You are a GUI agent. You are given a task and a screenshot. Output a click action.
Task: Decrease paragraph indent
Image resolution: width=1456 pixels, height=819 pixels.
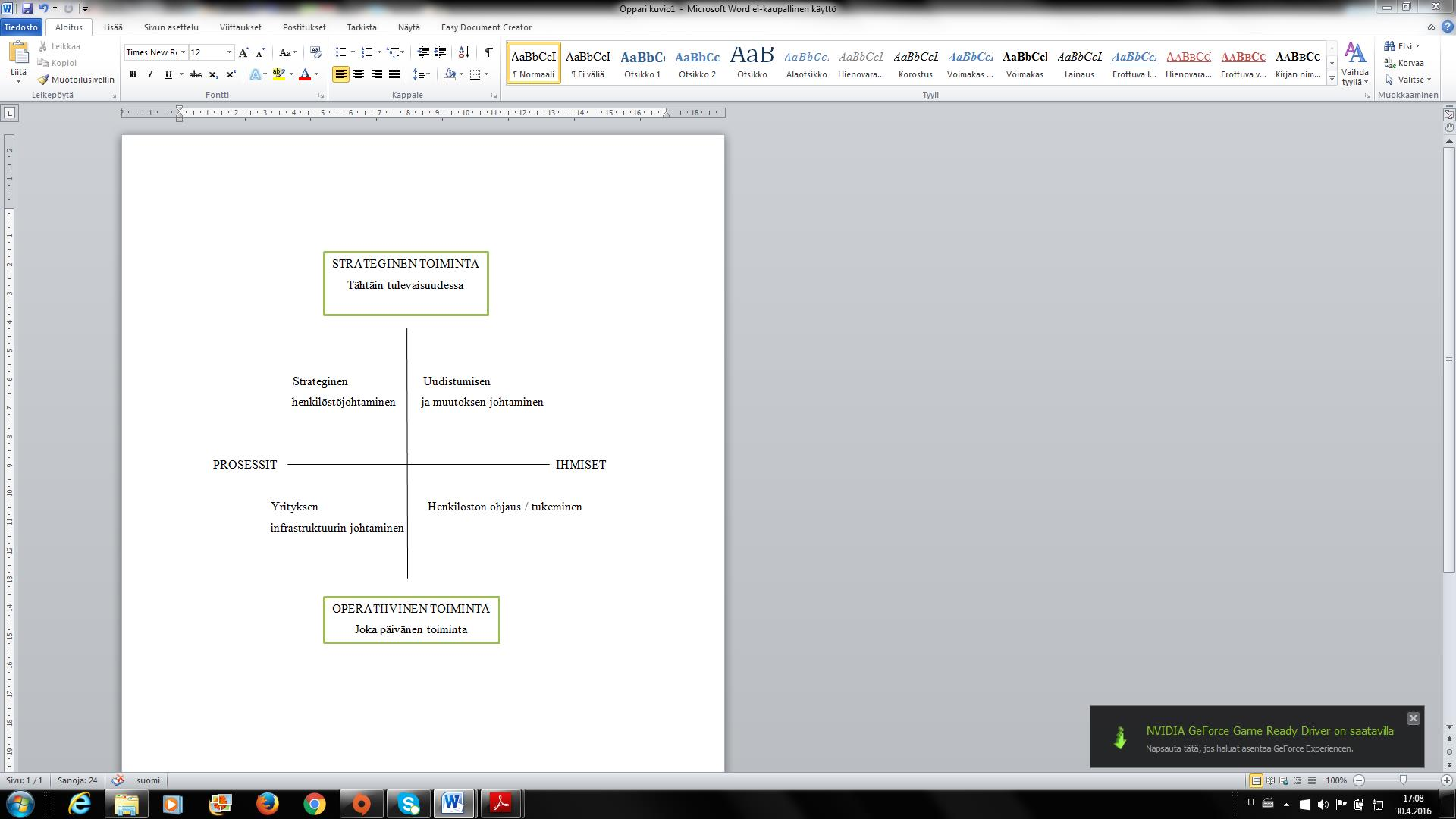tap(423, 52)
